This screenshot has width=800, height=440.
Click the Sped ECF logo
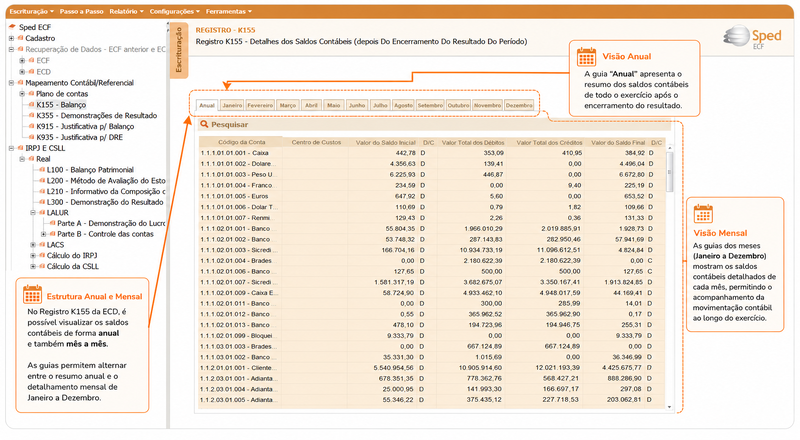click(x=752, y=37)
